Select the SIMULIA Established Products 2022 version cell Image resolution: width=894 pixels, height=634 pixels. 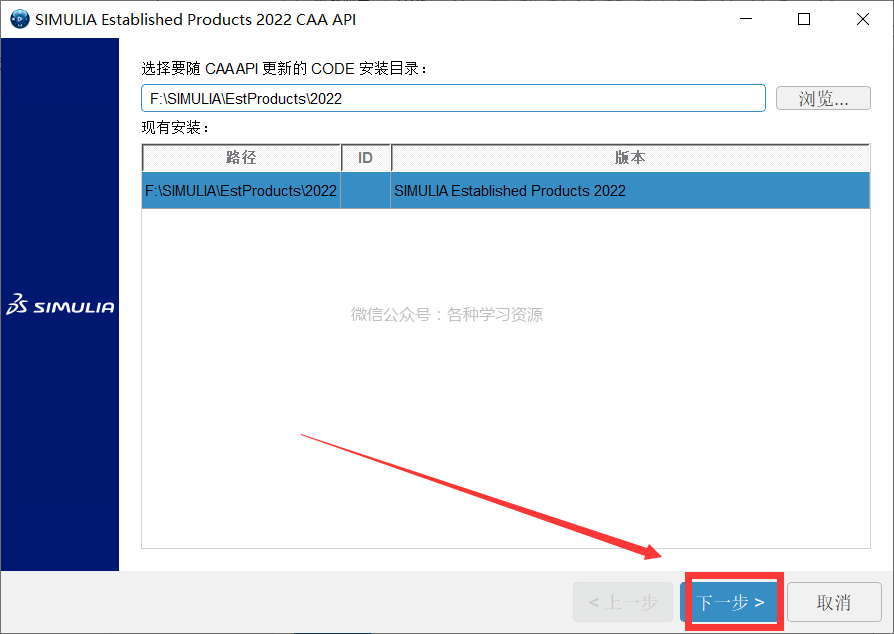pyautogui.click(x=630, y=190)
